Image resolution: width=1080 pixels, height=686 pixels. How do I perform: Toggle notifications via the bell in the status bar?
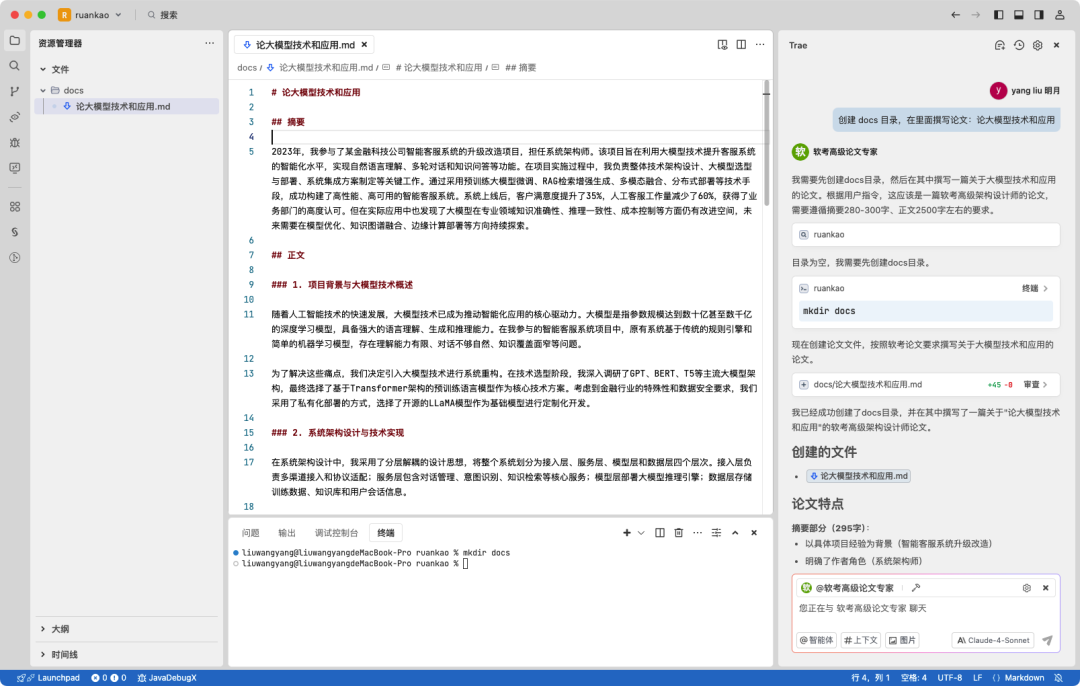point(1059,677)
